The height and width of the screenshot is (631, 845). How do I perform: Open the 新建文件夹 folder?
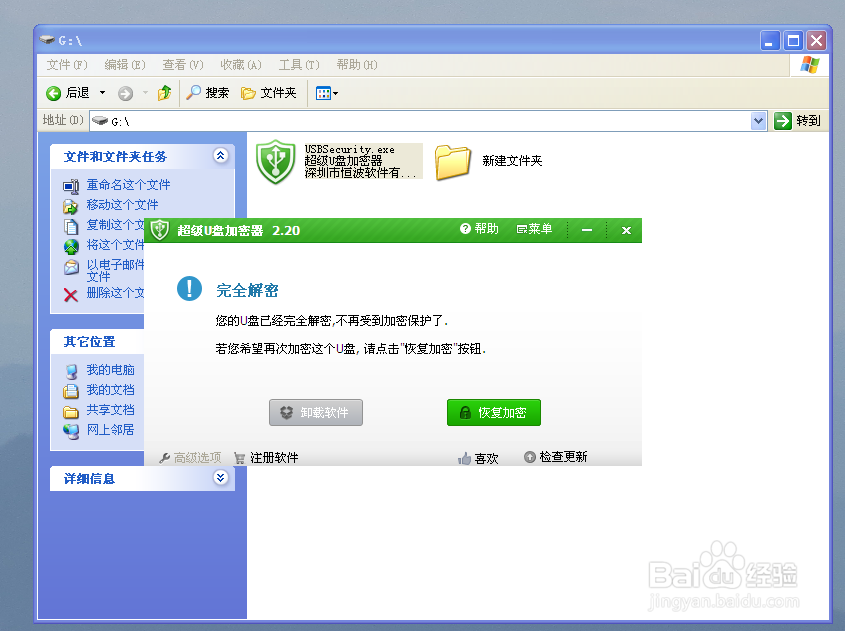453,163
